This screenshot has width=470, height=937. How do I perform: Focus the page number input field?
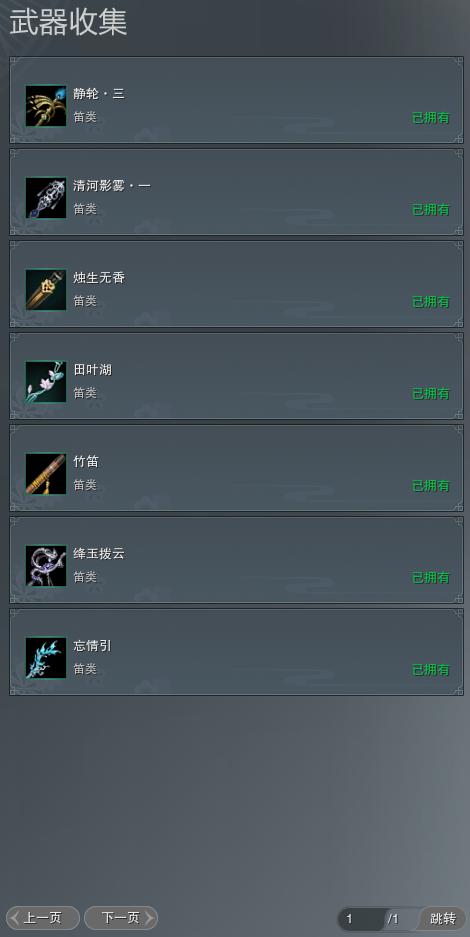coord(361,918)
